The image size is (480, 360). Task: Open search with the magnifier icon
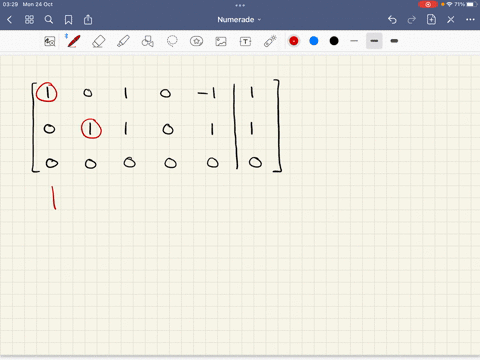[49, 20]
